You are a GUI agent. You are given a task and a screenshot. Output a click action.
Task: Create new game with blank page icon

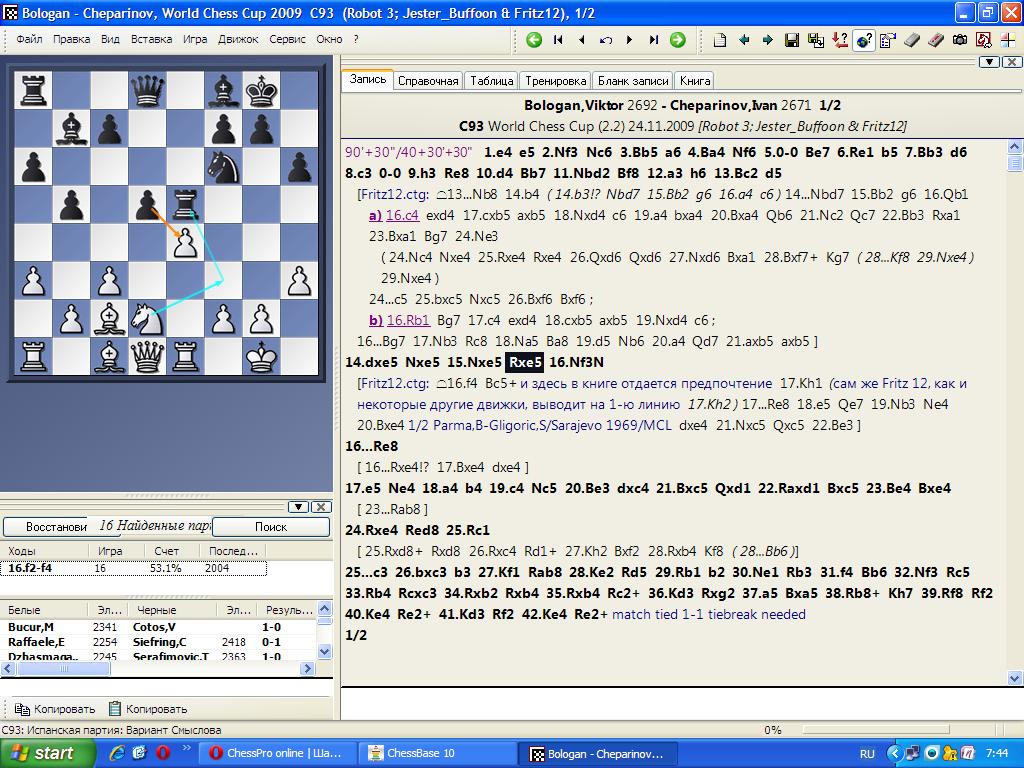tap(720, 40)
